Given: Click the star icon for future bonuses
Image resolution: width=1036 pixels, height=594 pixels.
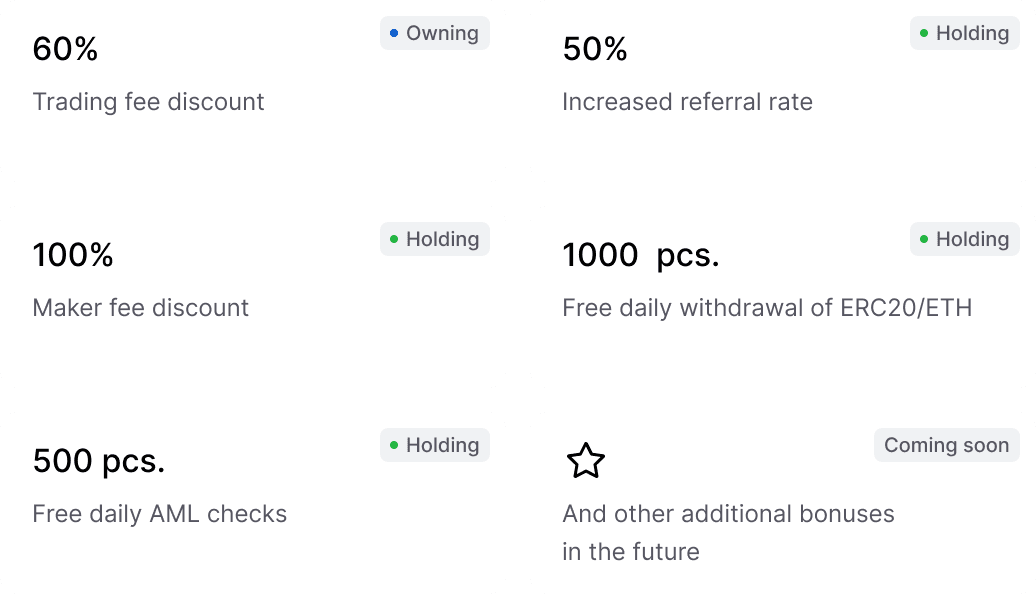Looking at the screenshot, I should [586, 461].
